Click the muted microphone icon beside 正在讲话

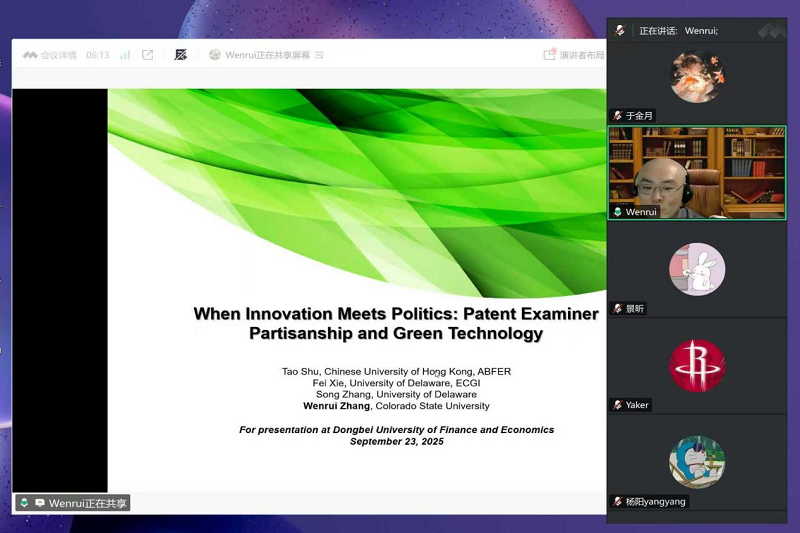click(621, 31)
